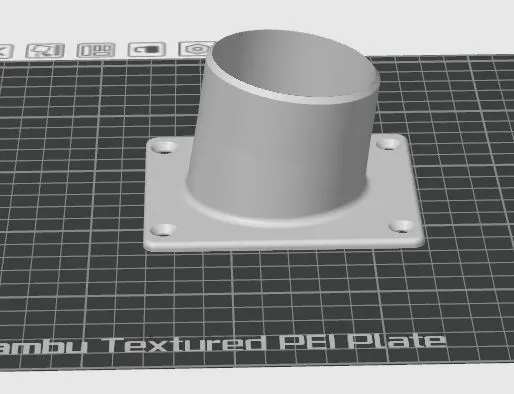Image resolution: width=514 pixels, height=394 pixels.
Task: Click the arrange objects plate icon
Action: (96, 50)
